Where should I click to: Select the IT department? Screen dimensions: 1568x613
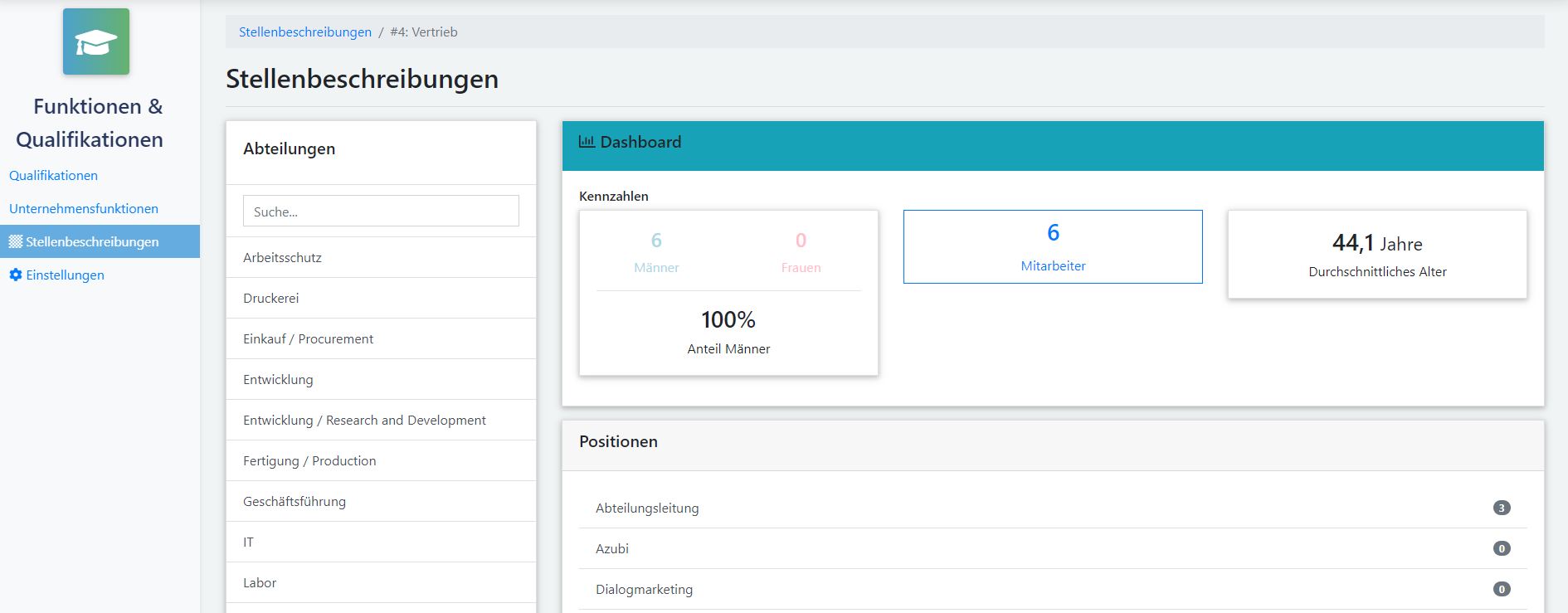coord(381,542)
